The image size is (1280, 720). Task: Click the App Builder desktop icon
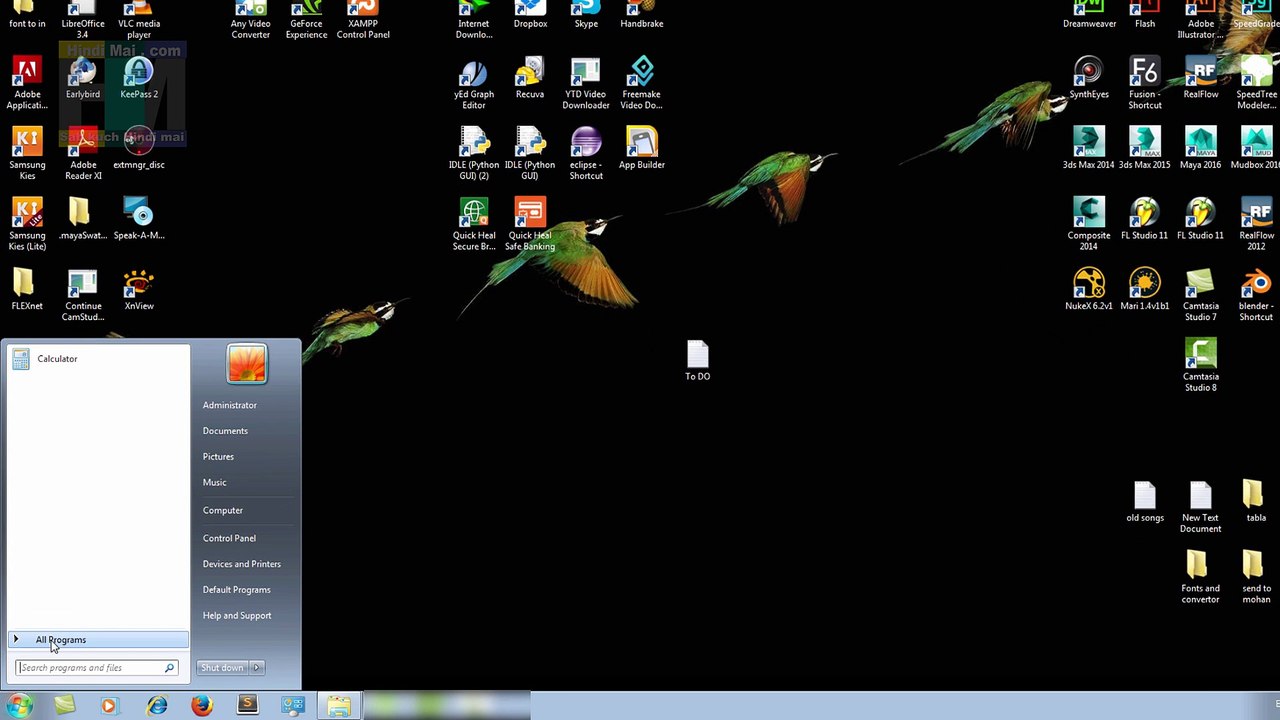click(x=642, y=149)
